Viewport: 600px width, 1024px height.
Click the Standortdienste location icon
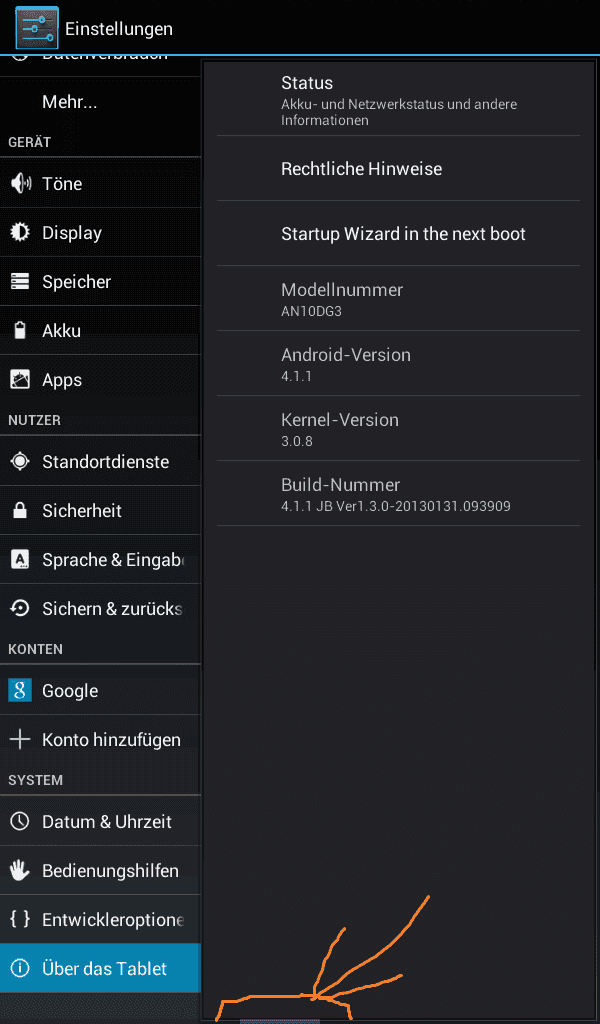[21, 462]
